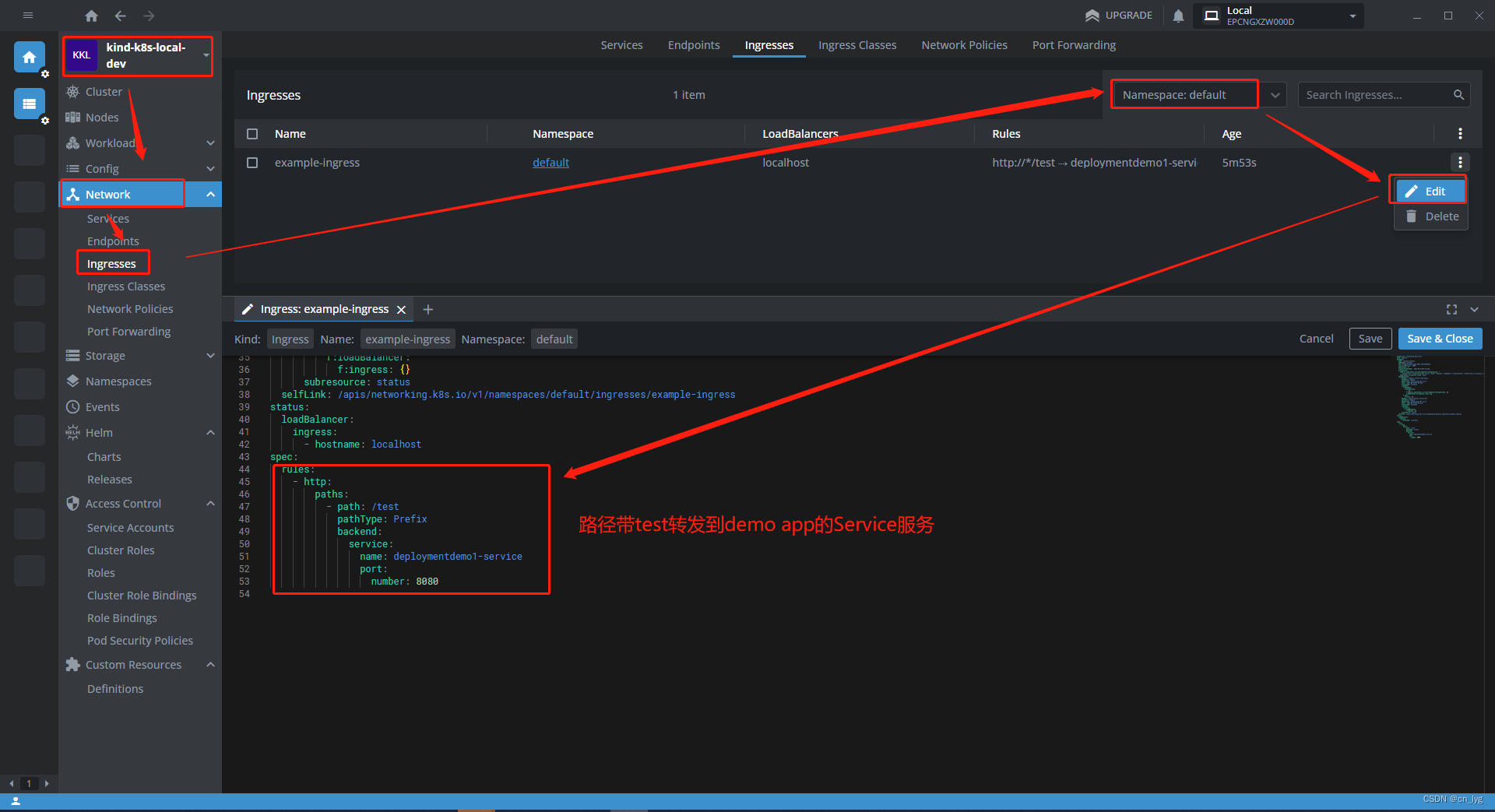Place cursor on YAML line 'number: 8080'
The height and width of the screenshot is (812, 1495).
pos(404,582)
